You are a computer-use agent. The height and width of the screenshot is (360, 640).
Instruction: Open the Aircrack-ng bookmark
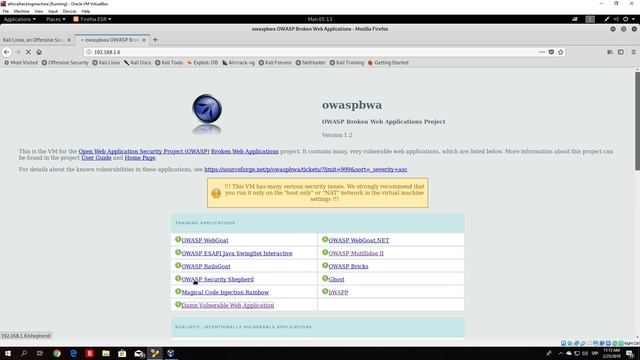point(238,63)
